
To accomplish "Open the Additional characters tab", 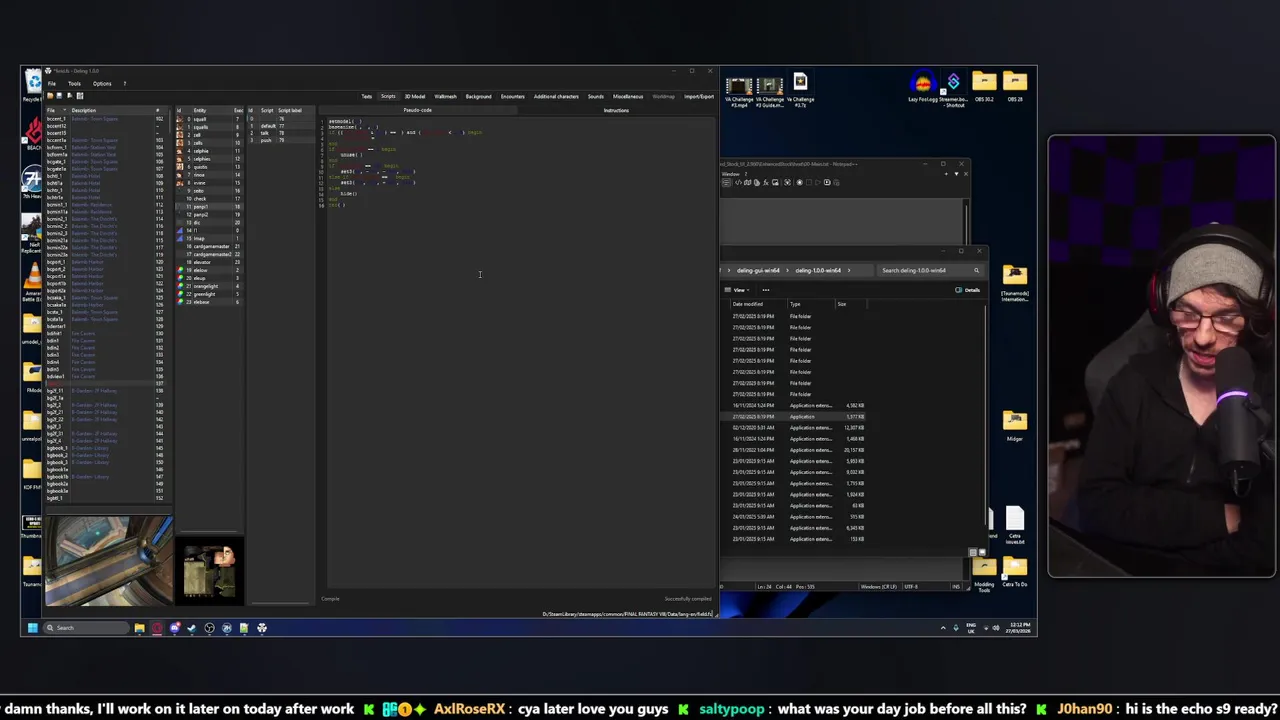I will 556,97.
